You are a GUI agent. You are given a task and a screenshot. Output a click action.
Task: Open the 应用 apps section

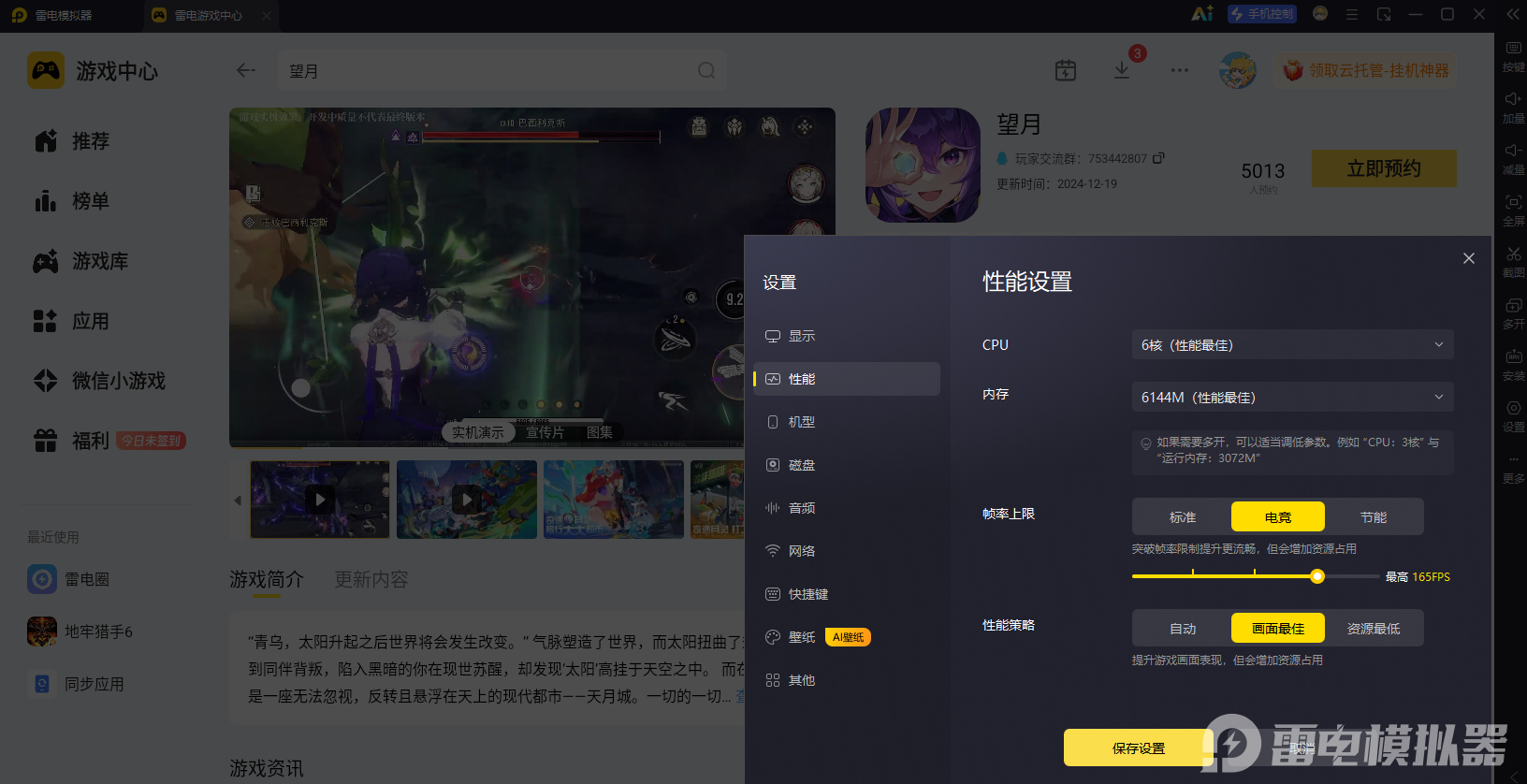tap(73, 321)
